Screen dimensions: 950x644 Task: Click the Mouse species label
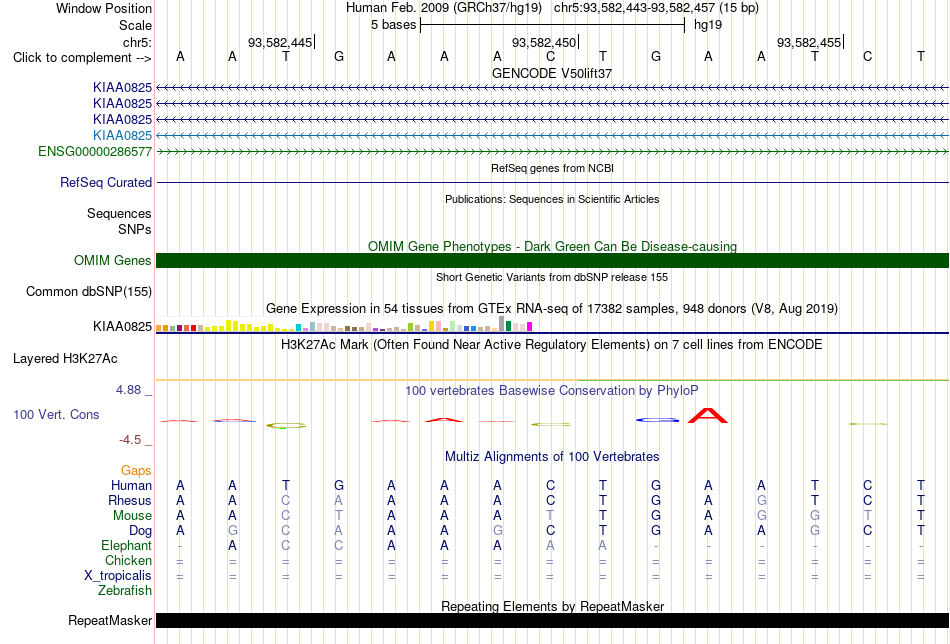[132, 516]
